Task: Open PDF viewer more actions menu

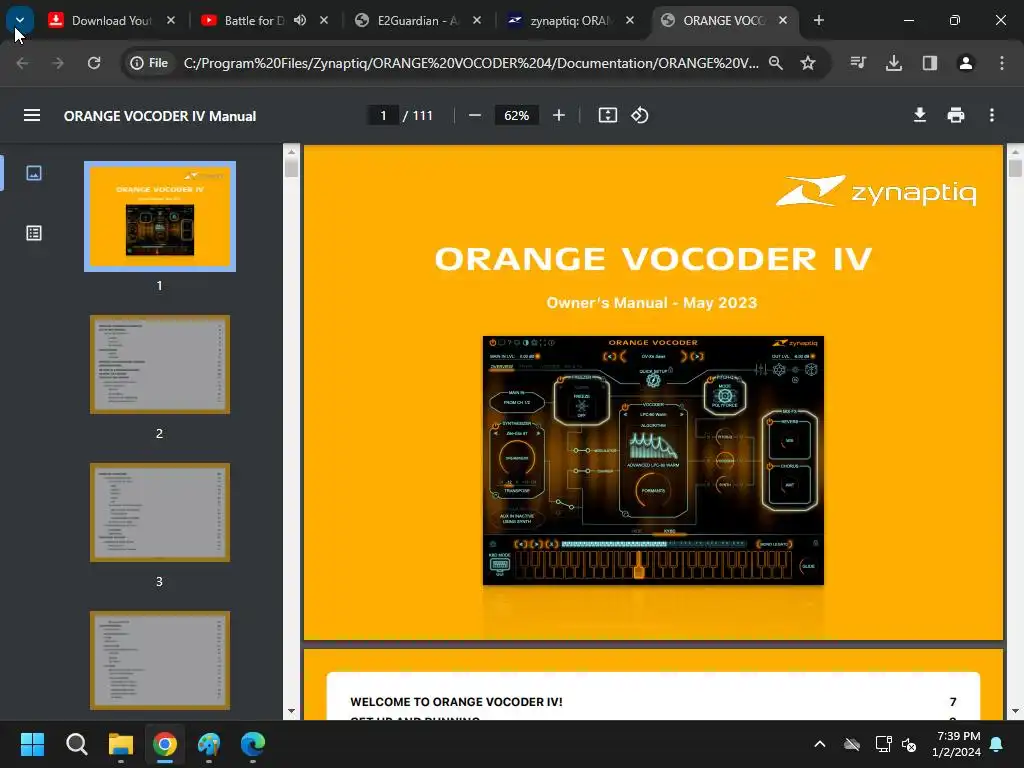Action: tap(992, 116)
